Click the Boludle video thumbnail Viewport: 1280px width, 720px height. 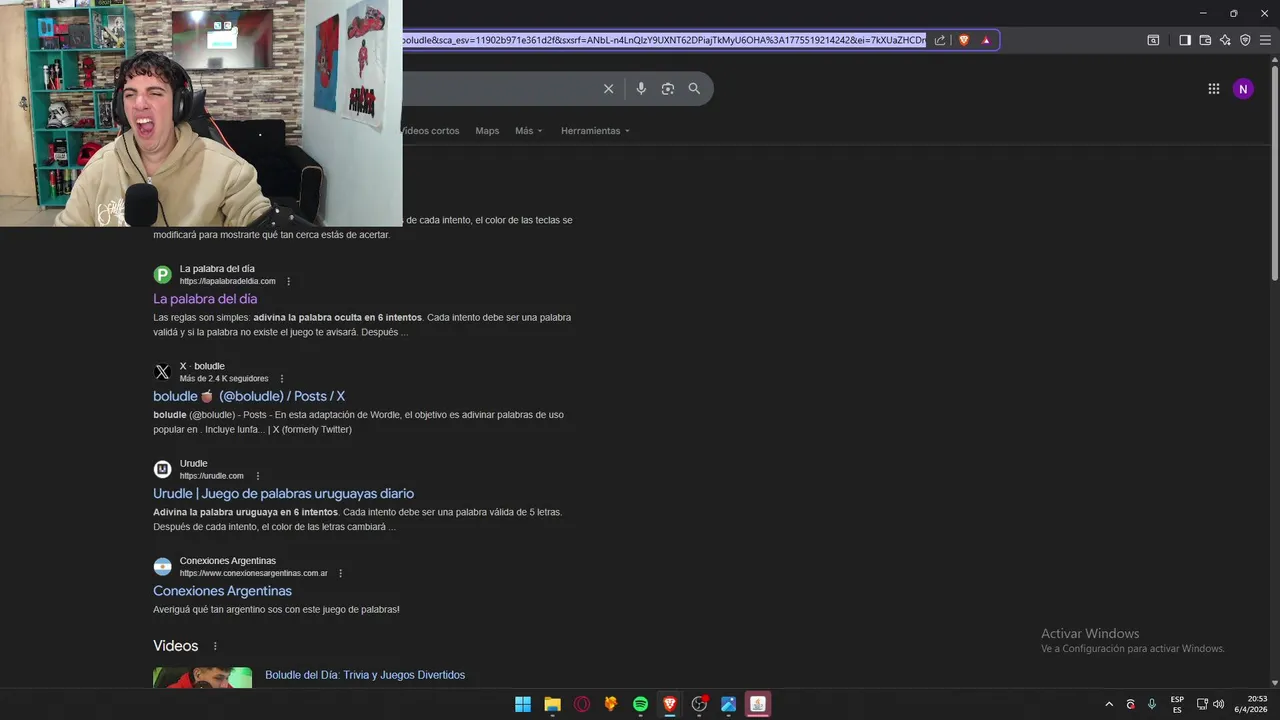202,678
